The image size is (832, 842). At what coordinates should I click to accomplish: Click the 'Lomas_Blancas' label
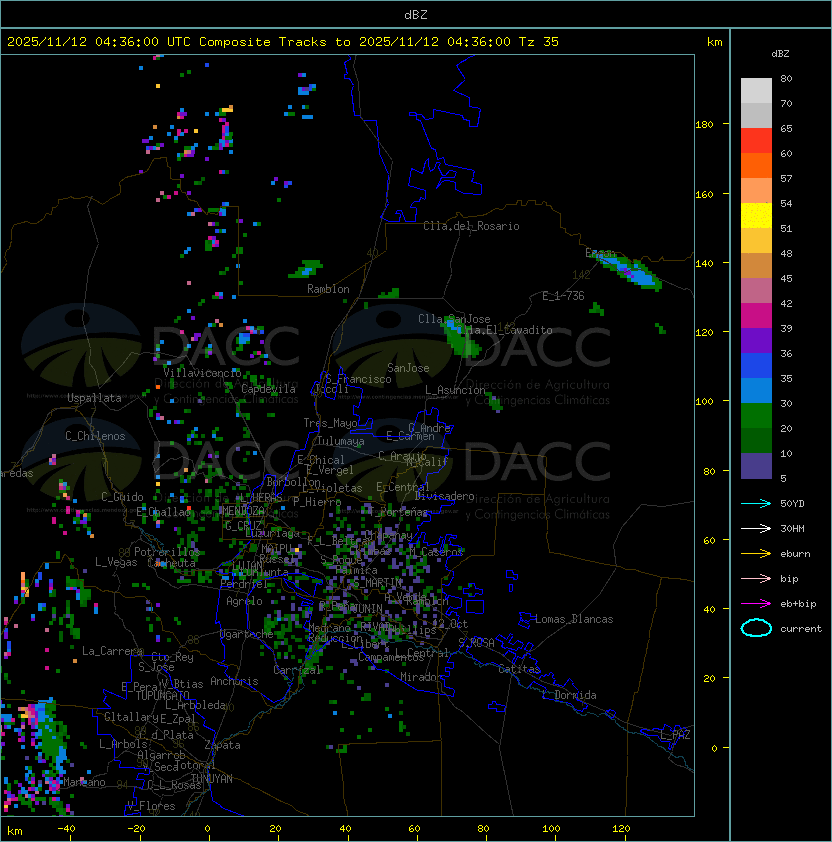click(x=574, y=619)
